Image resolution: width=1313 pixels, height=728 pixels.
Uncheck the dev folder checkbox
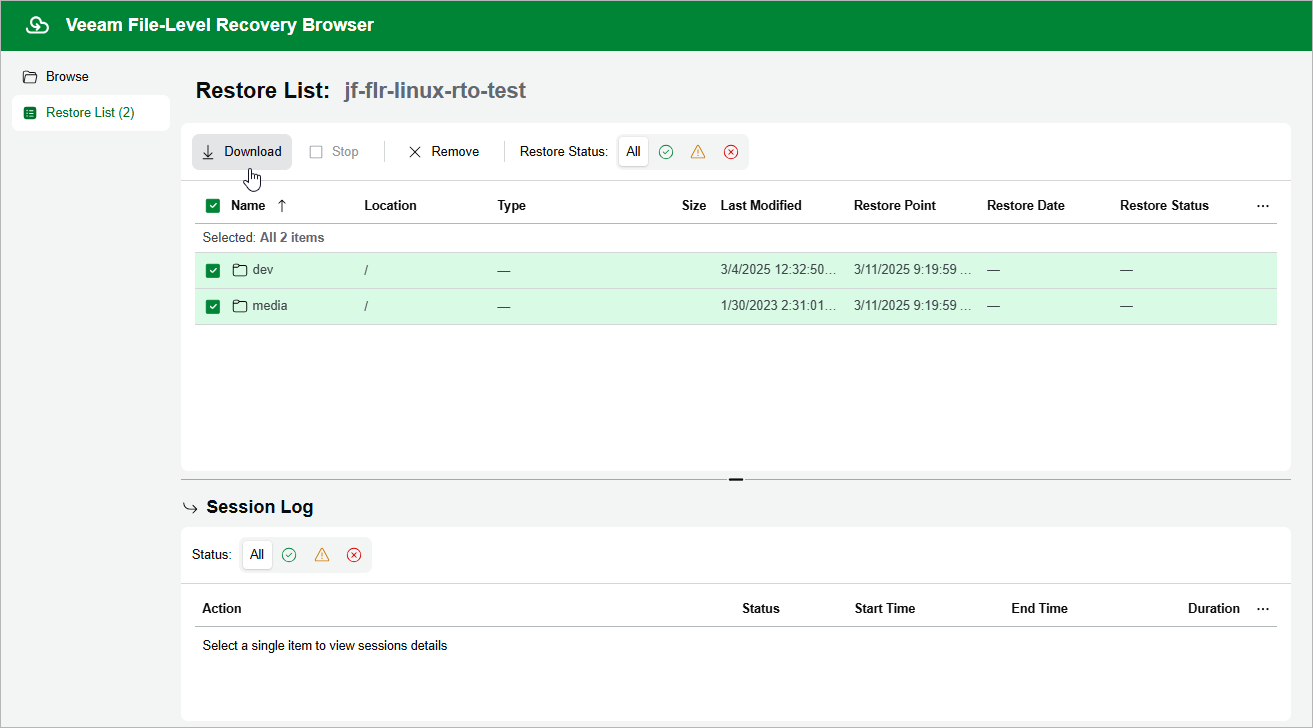(x=213, y=269)
